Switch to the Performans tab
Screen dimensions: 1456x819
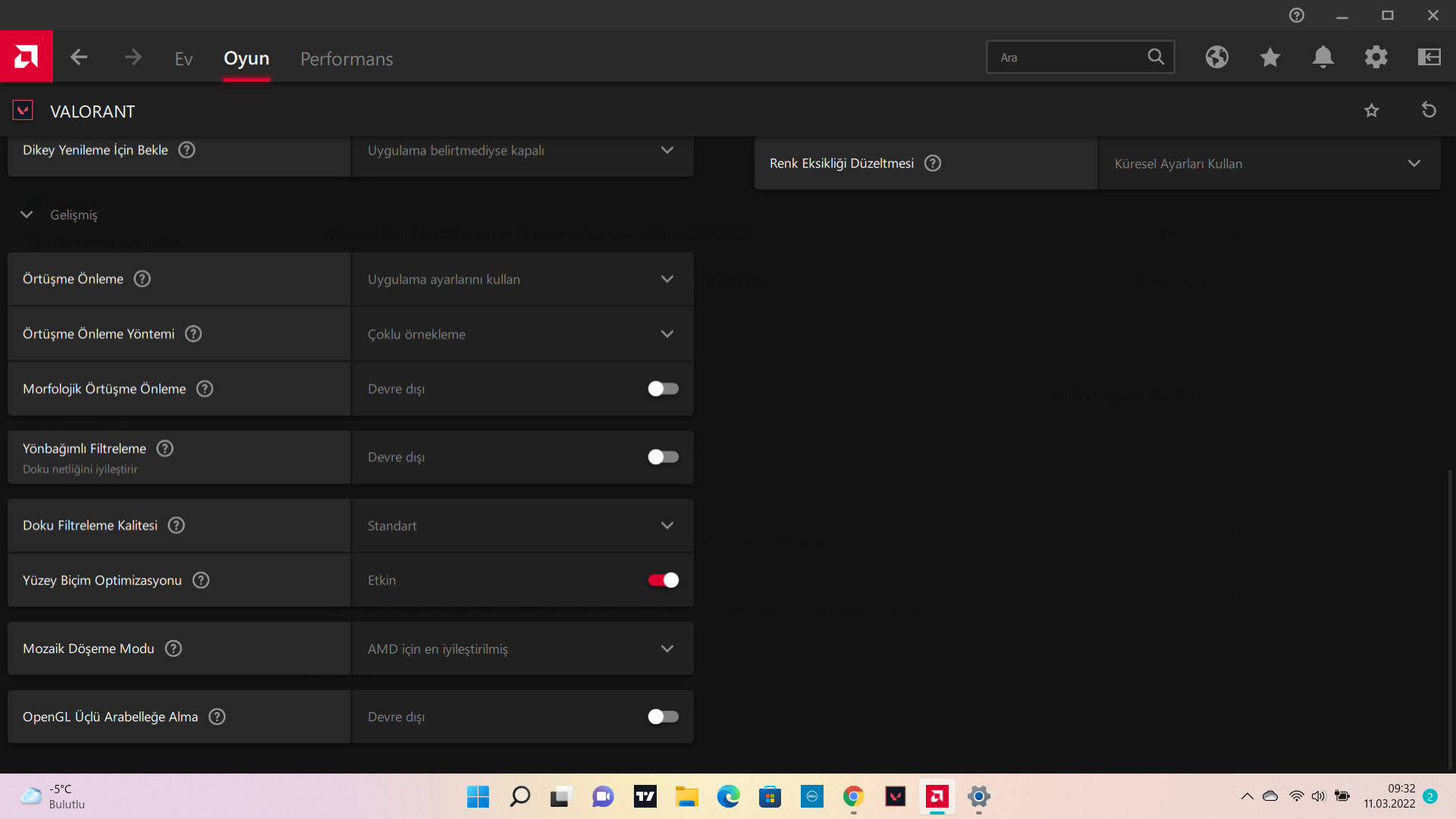(x=347, y=59)
